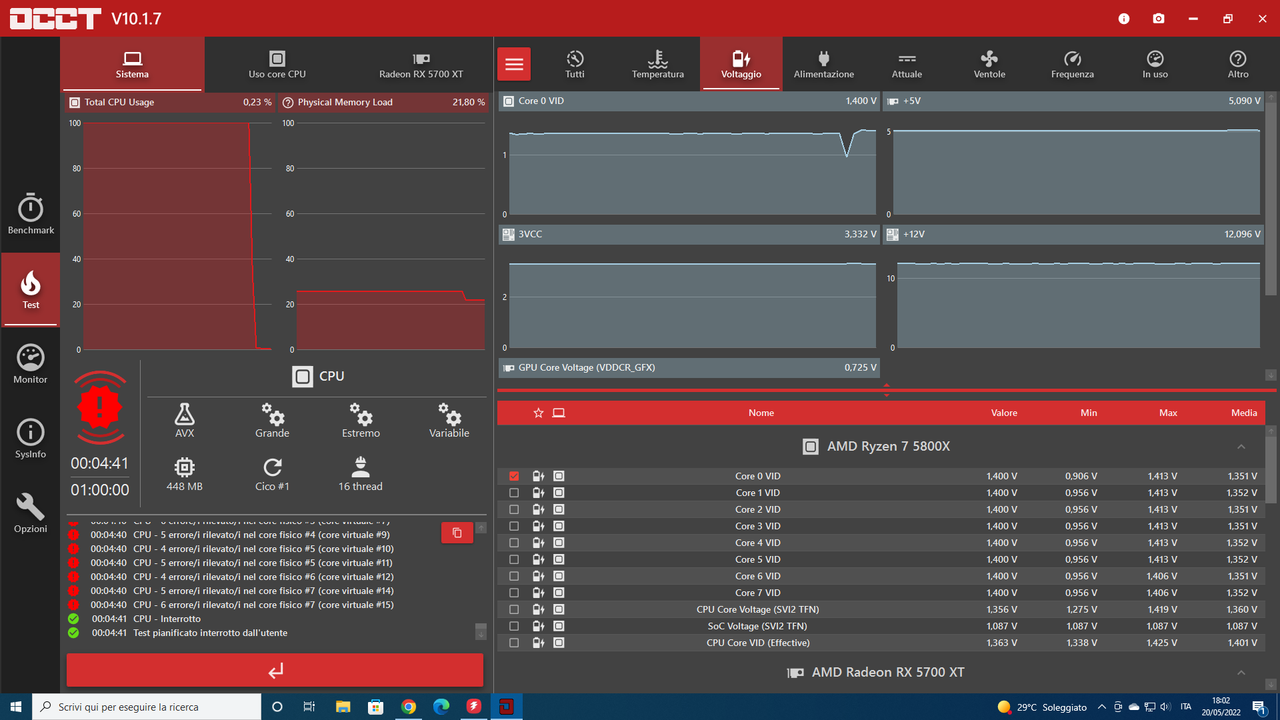The image size is (1280, 720).
Task: Open the info icon in the title bar
Action: coord(1124,19)
